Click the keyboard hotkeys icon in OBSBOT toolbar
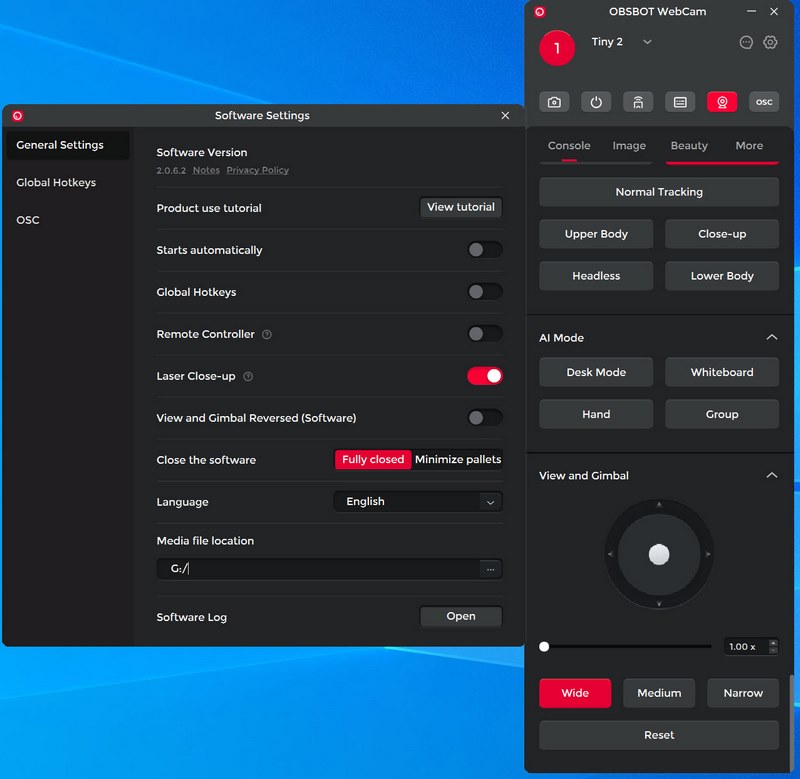 pos(680,102)
